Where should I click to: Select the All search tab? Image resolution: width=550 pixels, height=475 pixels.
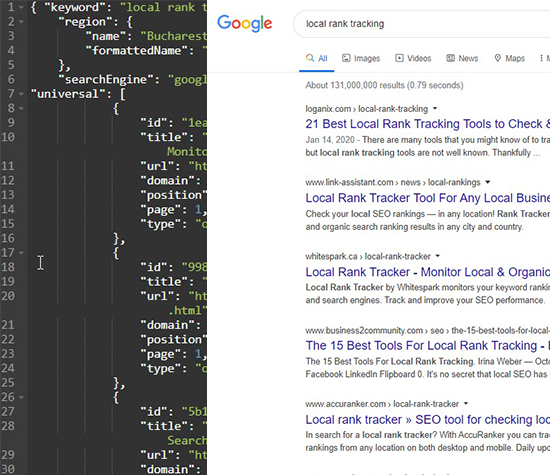(x=316, y=58)
